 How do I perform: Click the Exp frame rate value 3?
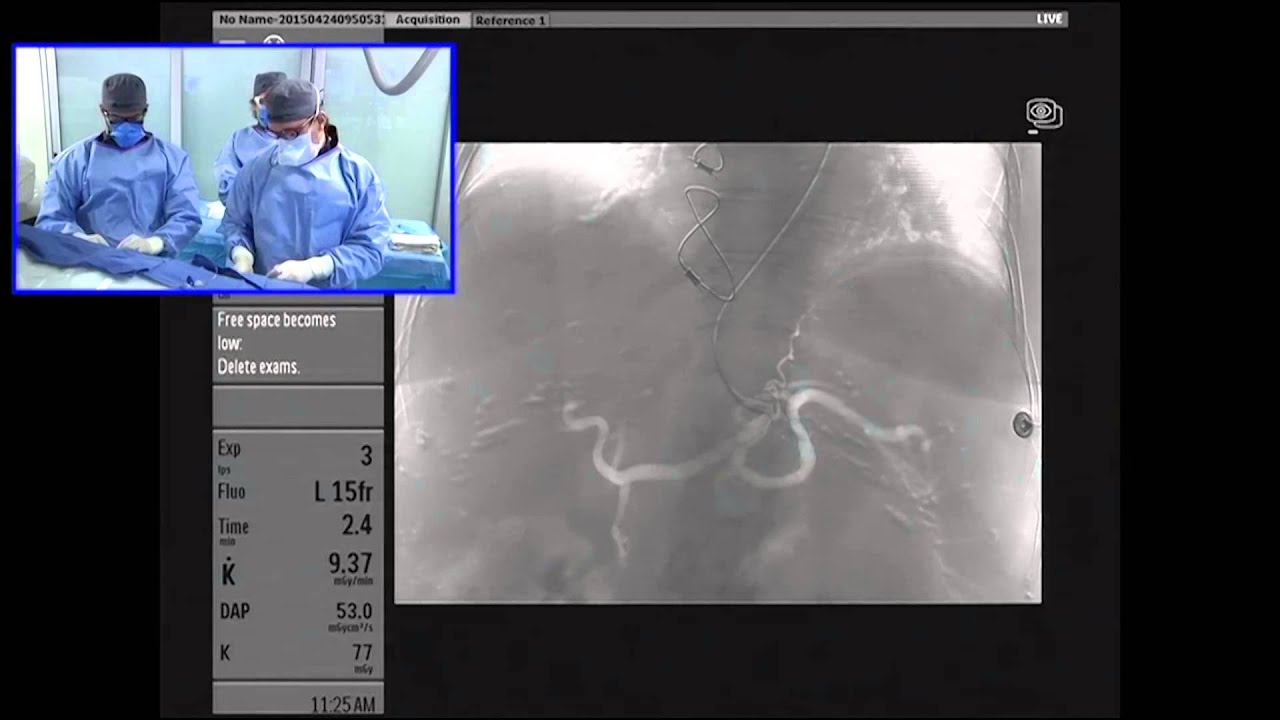click(x=366, y=456)
